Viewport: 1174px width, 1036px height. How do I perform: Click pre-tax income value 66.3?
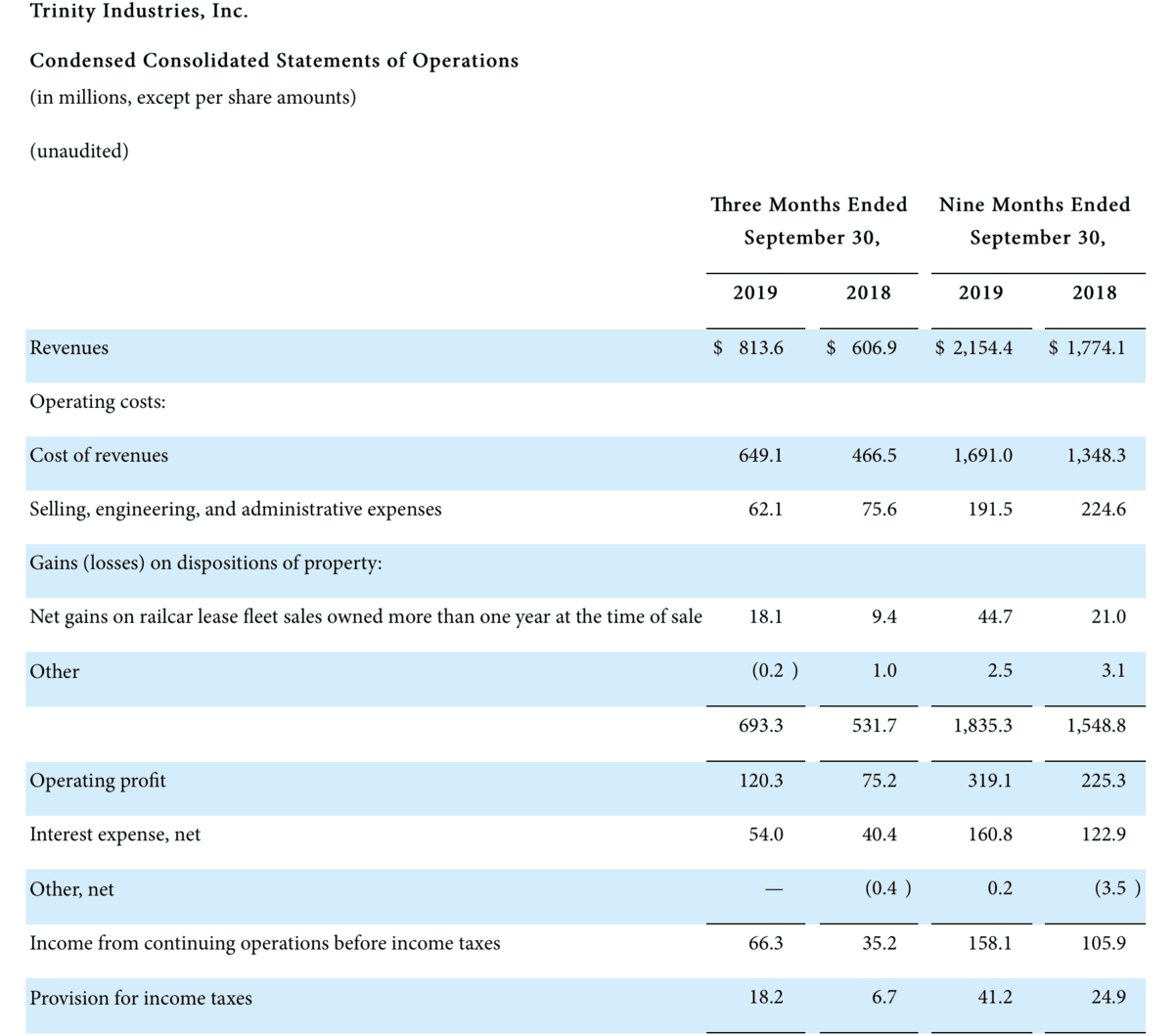(x=765, y=943)
